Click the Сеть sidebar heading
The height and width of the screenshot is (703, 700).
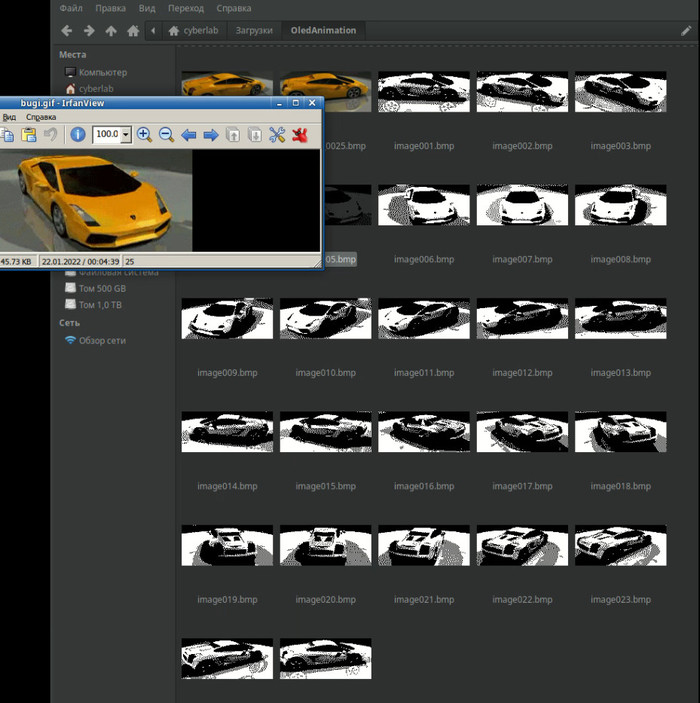[69, 323]
